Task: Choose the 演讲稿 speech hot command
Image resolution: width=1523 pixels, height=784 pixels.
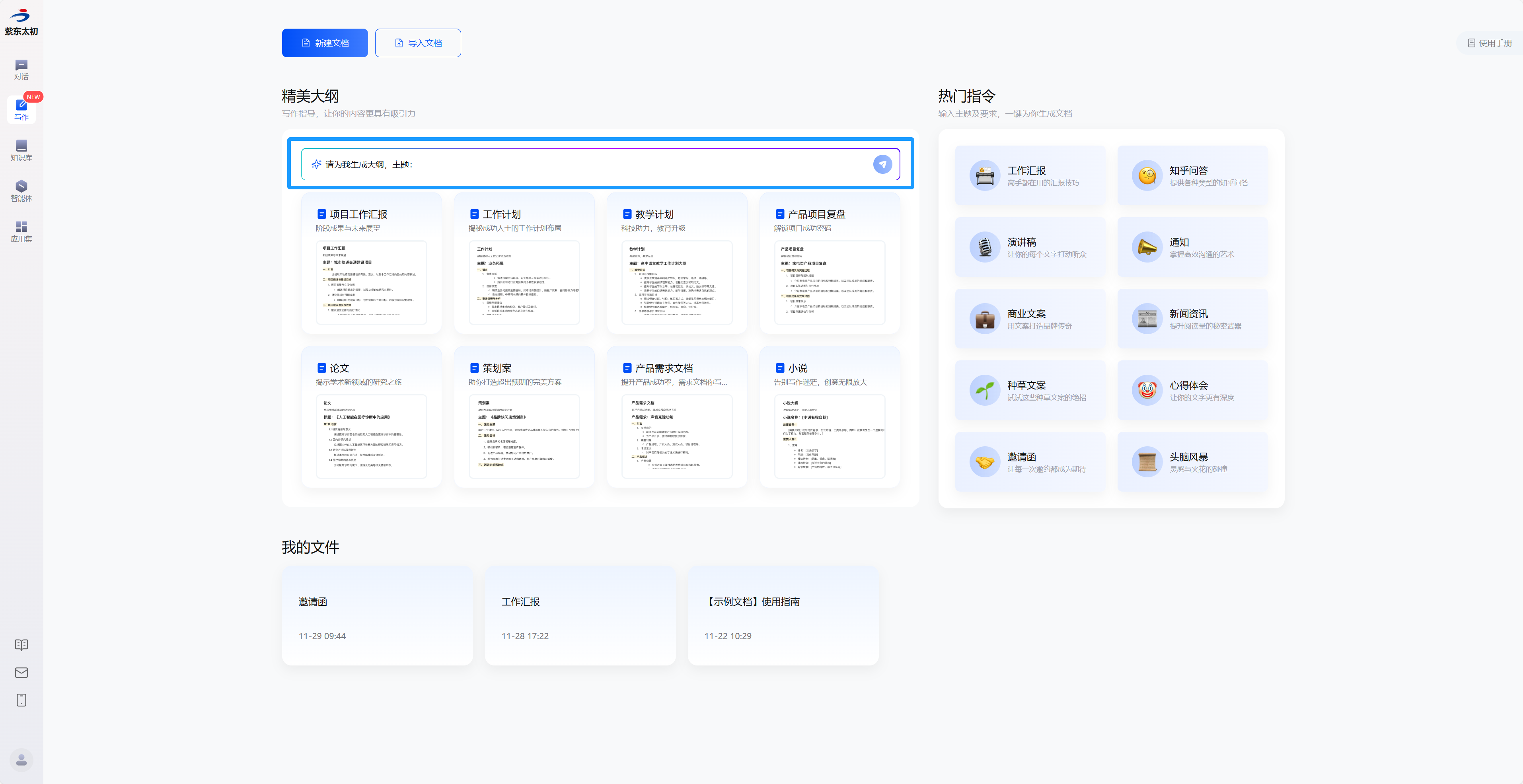Action: pyautogui.click(x=1030, y=247)
